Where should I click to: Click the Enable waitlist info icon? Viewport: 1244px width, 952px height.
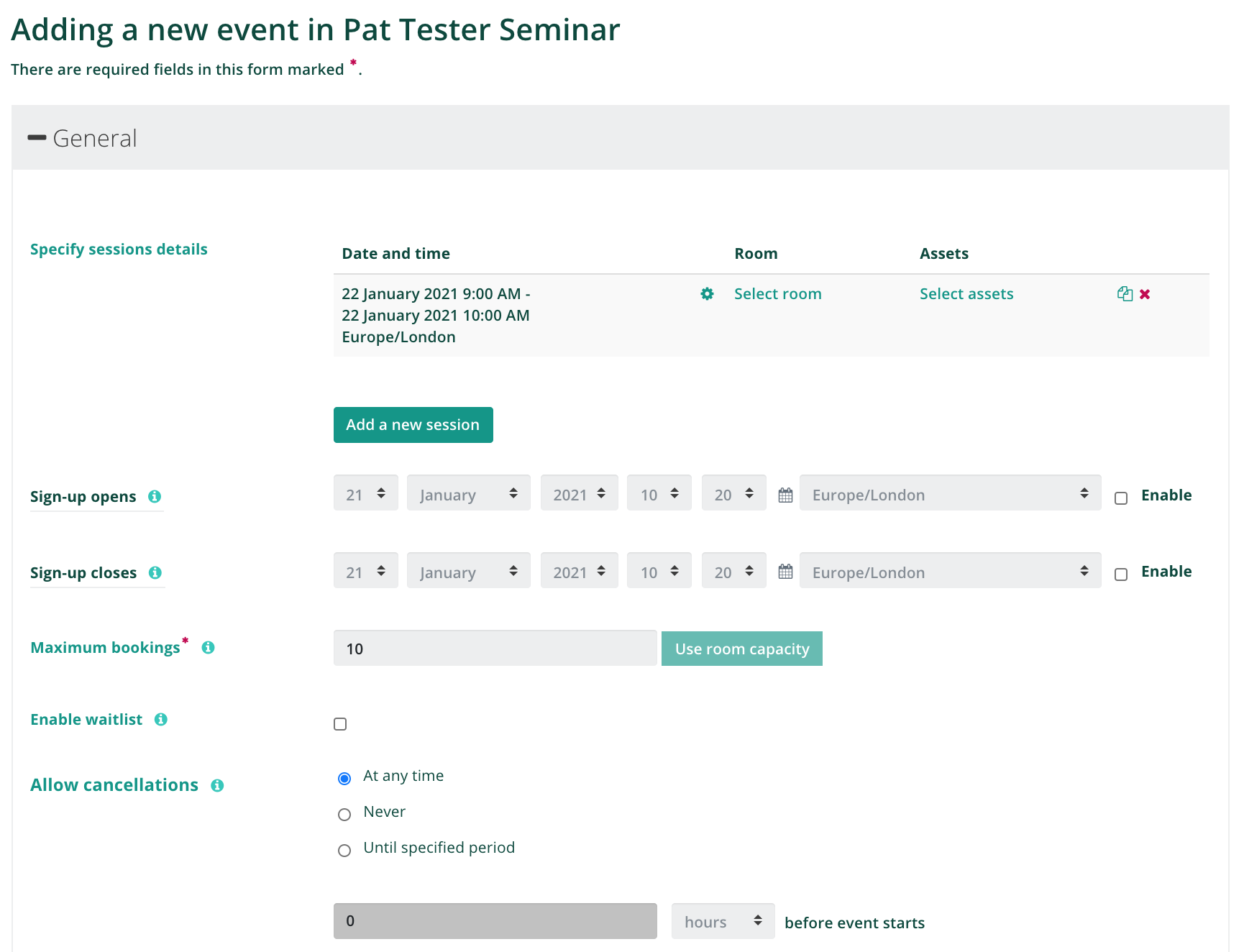point(161,720)
